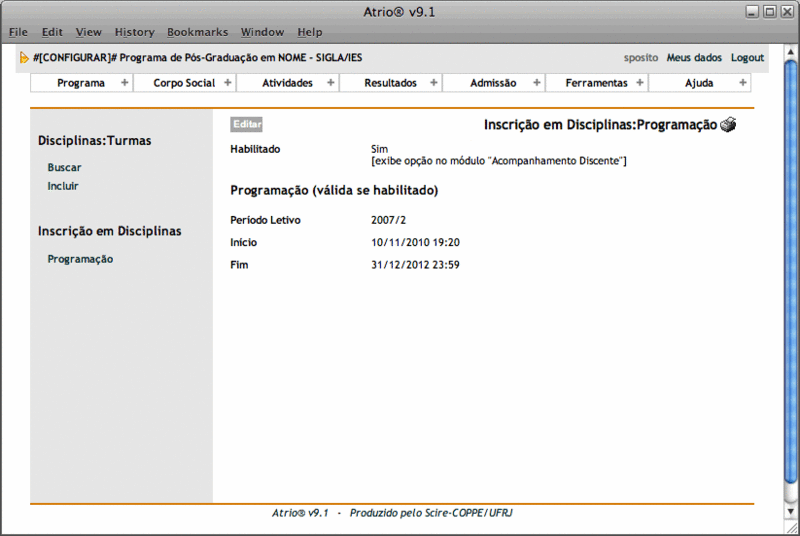Click the scrollbar down arrow at bottom right
800x536 pixels.
coord(790,526)
